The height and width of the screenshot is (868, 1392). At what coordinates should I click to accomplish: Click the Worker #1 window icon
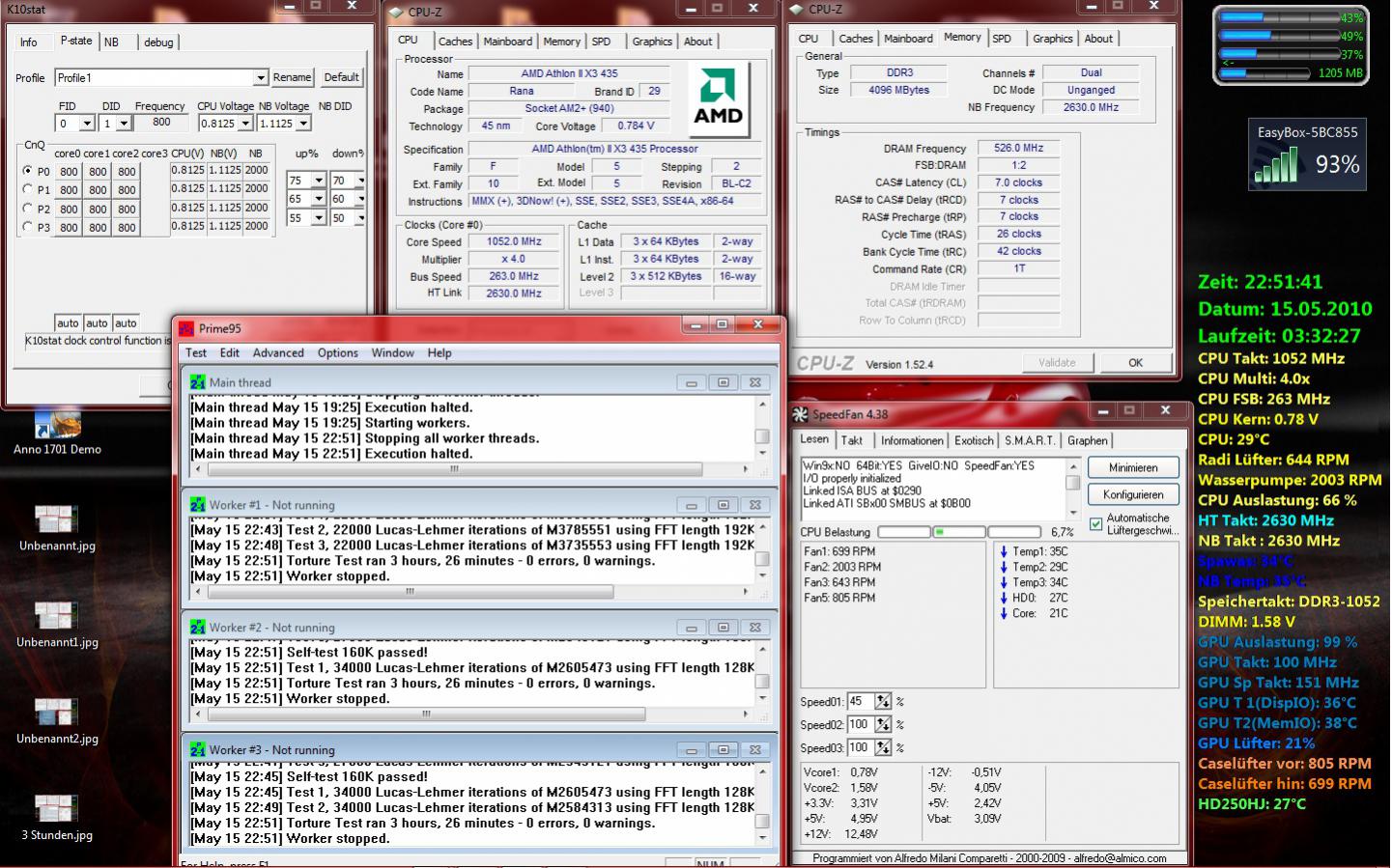(x=198, y=505)
